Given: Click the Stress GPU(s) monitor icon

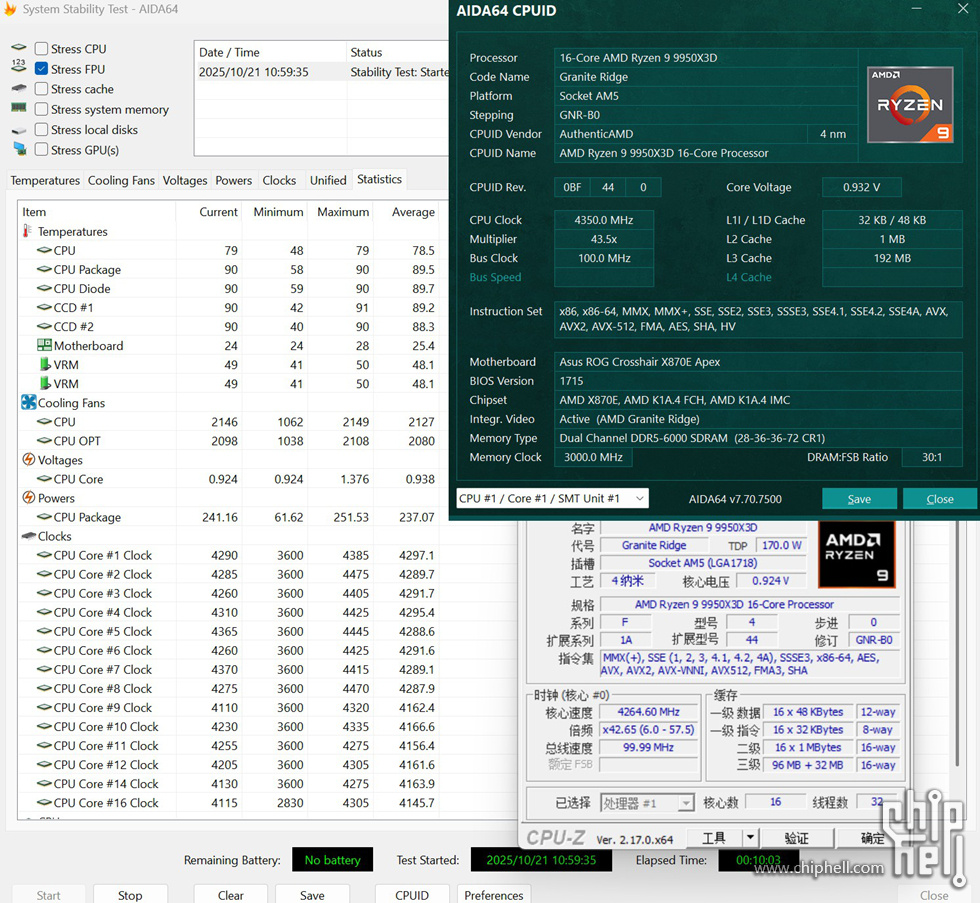Looking at the screenshot, I should (19, 150).
